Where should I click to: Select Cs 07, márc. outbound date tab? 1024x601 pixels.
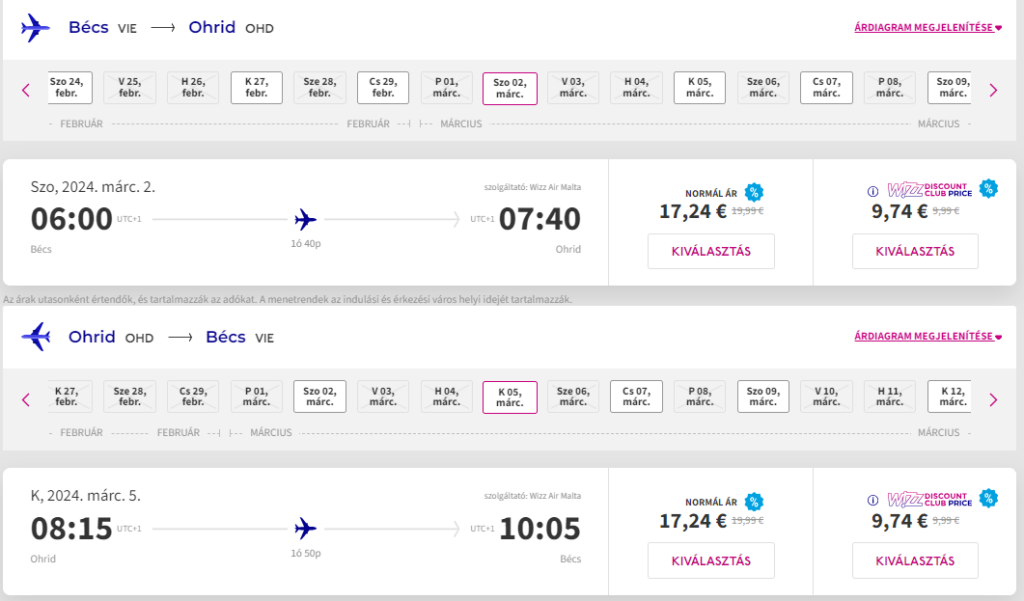click(826, 88)
